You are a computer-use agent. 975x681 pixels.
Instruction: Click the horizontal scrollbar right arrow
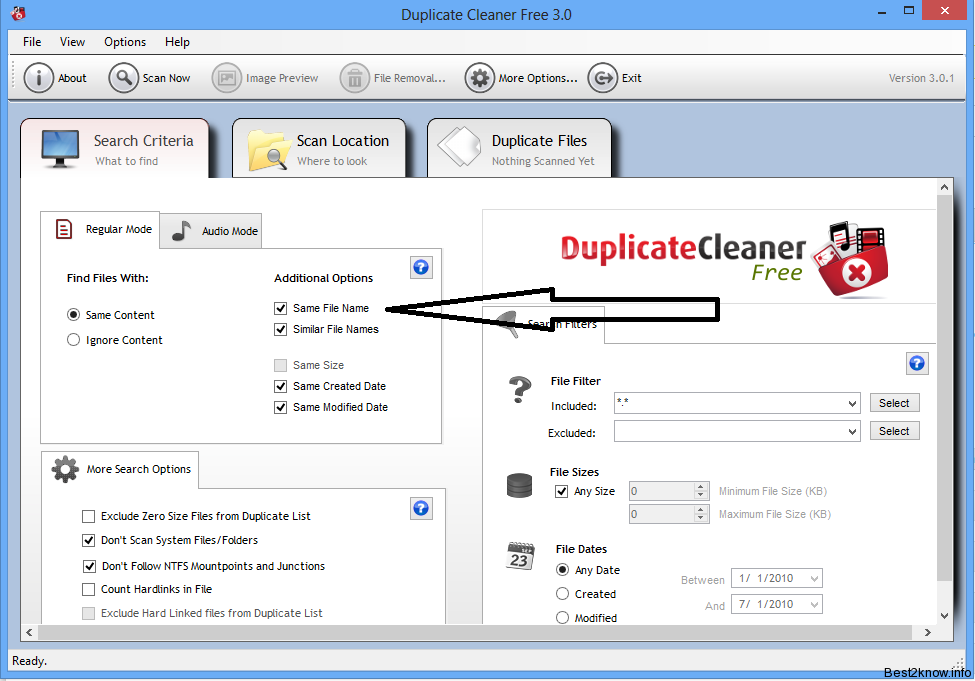click(927, 632)
